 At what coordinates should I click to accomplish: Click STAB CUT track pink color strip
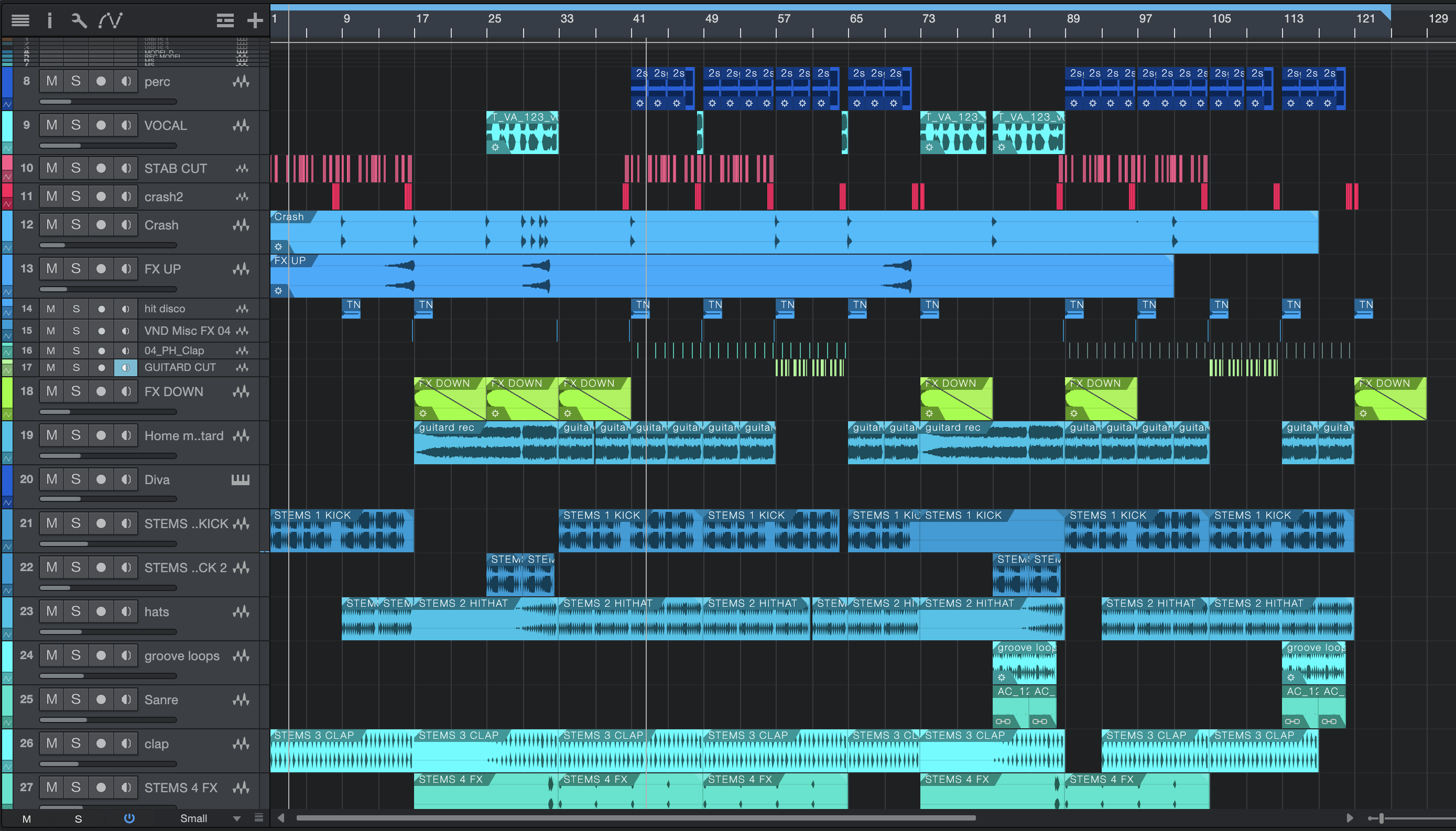[x=7, y=162]
